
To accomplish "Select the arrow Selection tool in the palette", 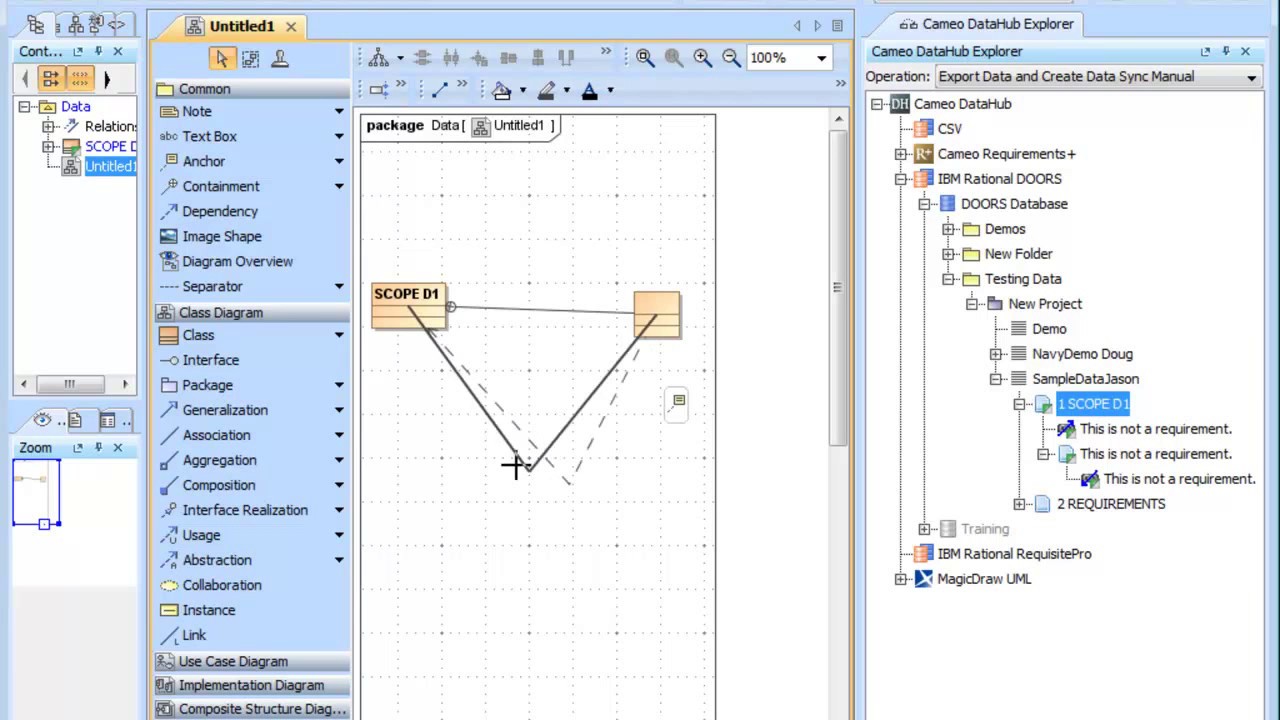I will tap(221, 59).
